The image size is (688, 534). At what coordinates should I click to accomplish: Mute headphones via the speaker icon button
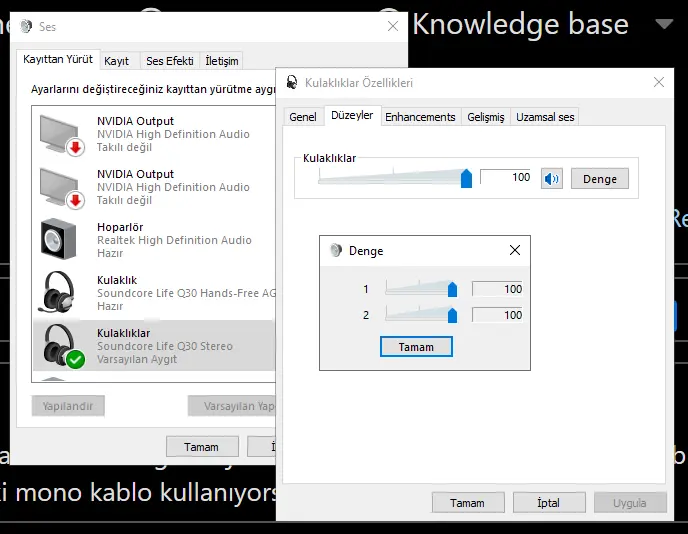point(552,179)
